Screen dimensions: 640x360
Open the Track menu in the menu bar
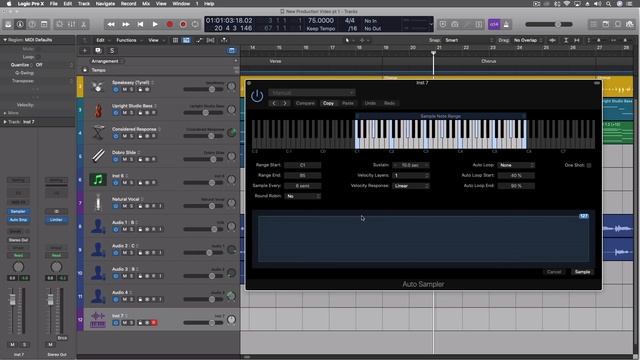84,4
